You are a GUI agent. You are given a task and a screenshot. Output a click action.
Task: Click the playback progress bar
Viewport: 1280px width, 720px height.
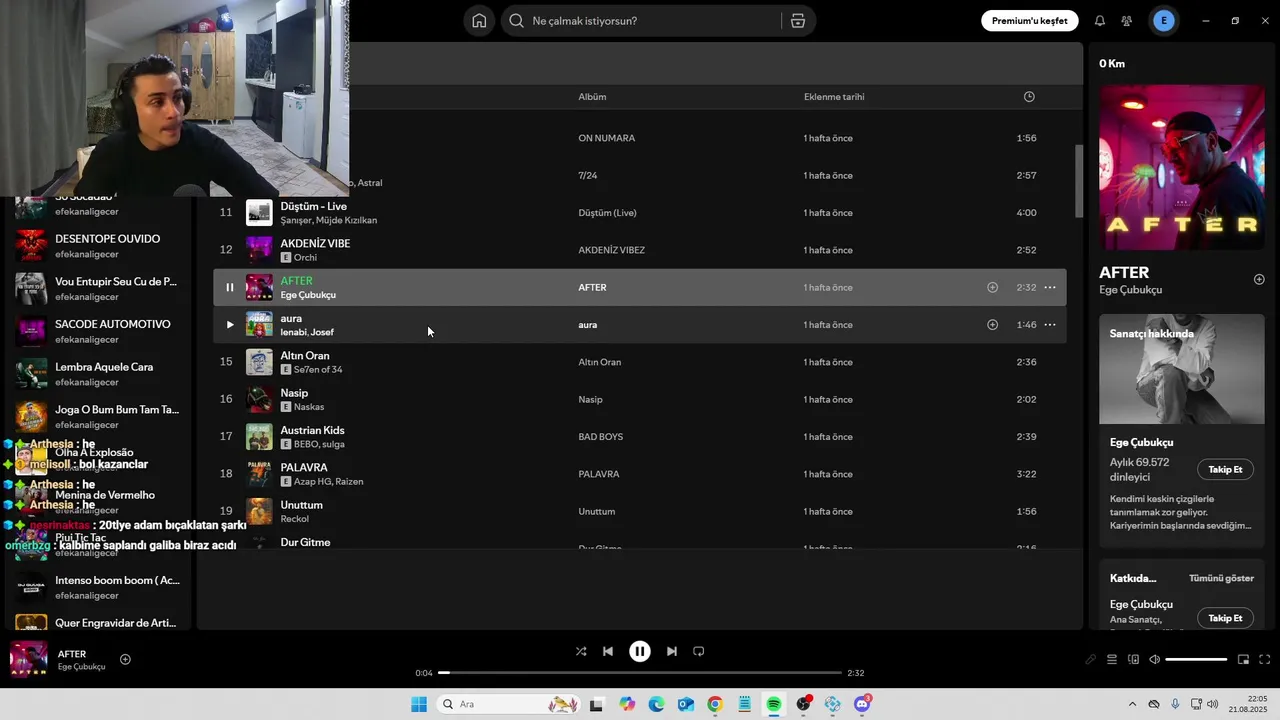tap(640, 673)
